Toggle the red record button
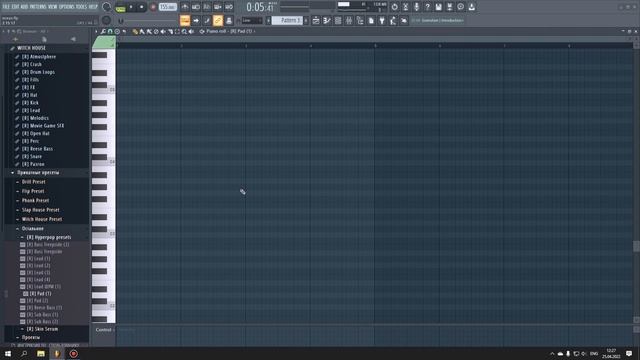 (x=153, y=7)
